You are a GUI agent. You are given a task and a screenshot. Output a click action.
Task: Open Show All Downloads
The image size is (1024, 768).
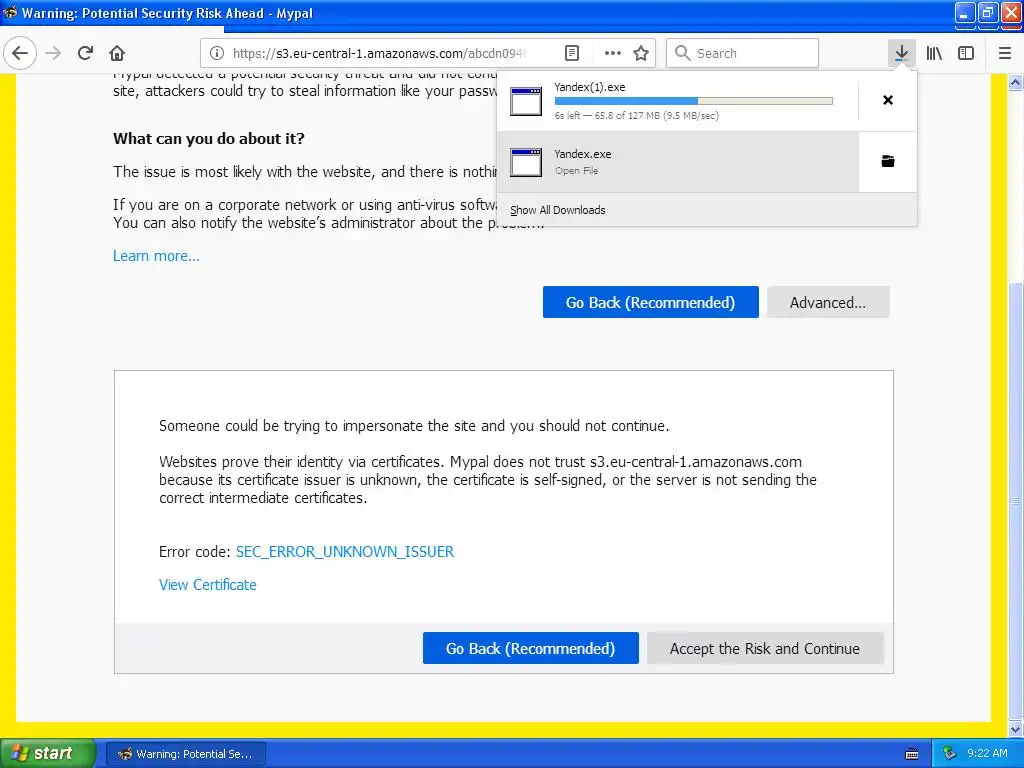click(558, 210)
